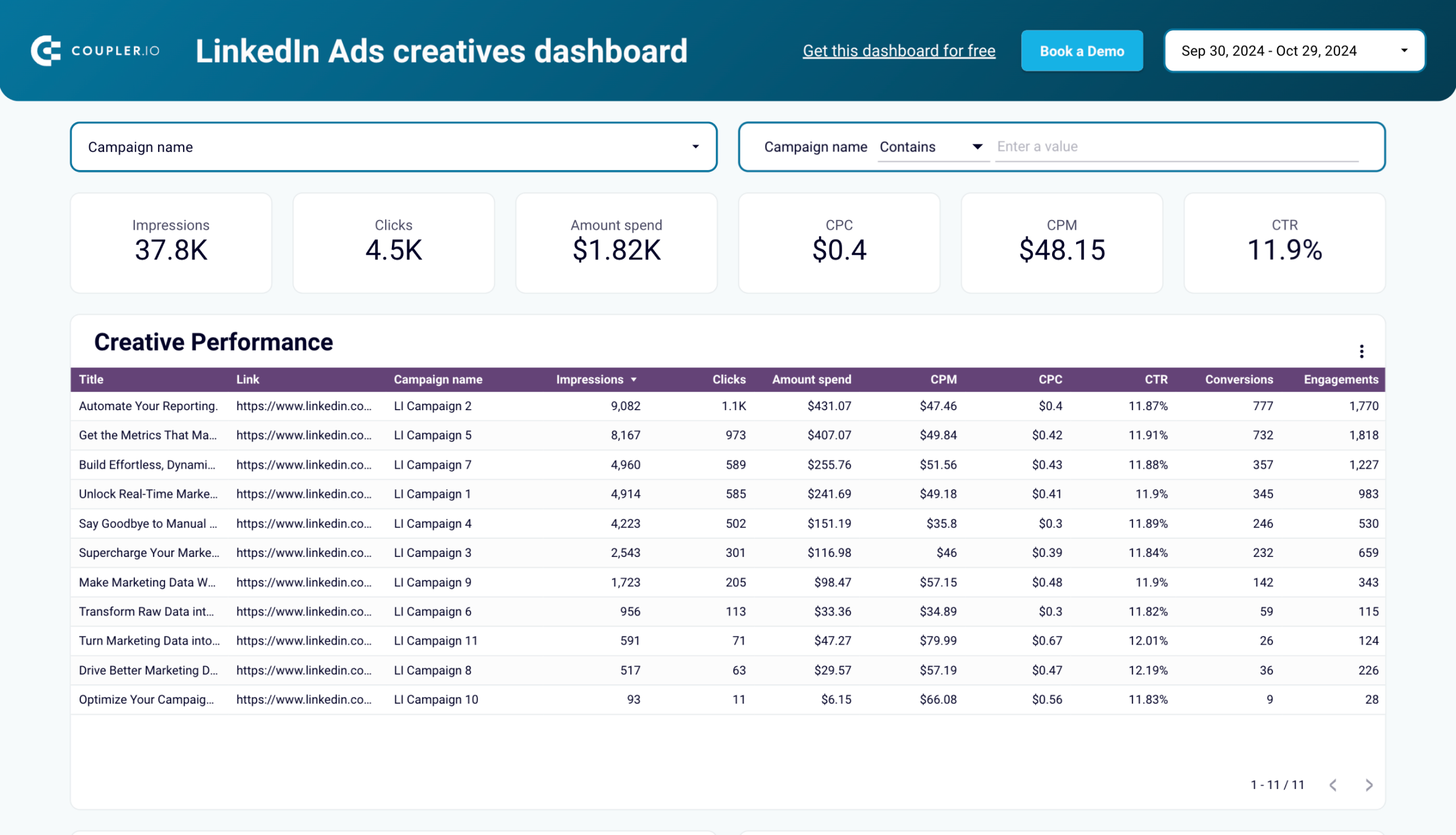Click the 'LI Campaign 6' campaign cell

[432, 611]
